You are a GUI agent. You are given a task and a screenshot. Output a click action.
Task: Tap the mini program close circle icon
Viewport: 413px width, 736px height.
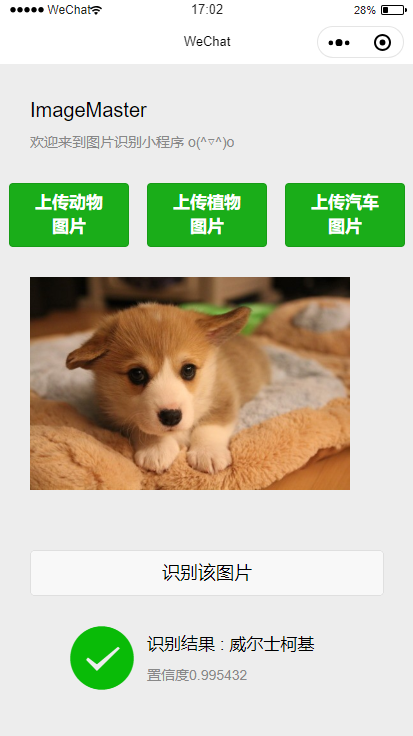point(382,43)
